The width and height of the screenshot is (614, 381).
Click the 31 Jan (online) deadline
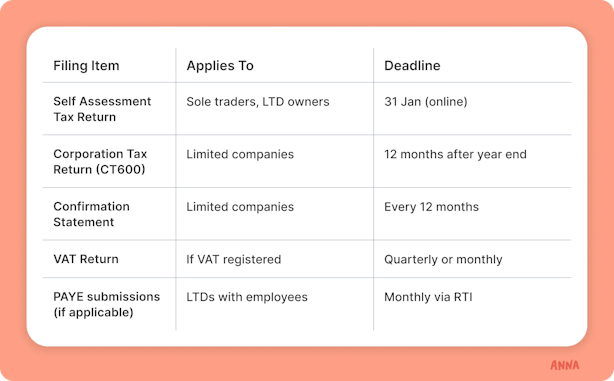[426, 101]
